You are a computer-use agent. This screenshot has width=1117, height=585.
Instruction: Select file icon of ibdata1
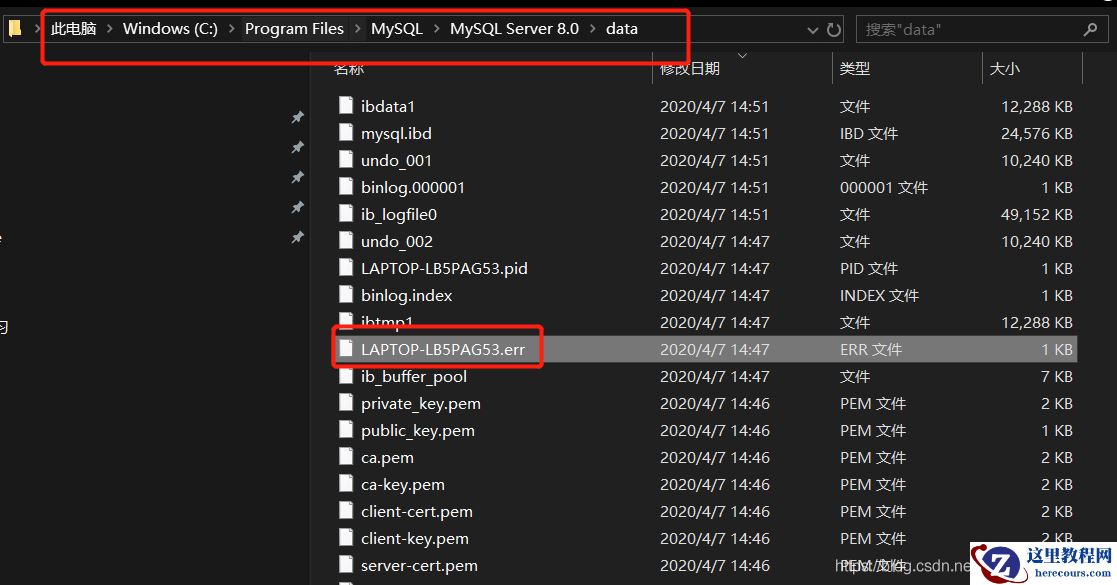pyautogui.click(x=346, y=106)
